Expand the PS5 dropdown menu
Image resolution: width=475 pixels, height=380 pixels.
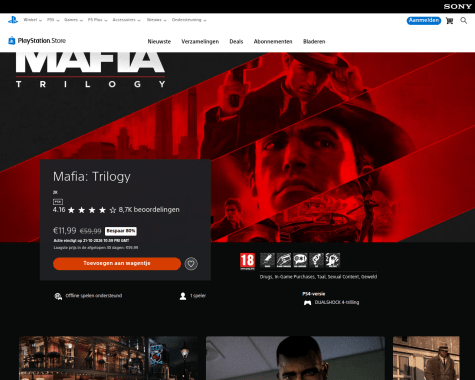click(x=53, y=20)
